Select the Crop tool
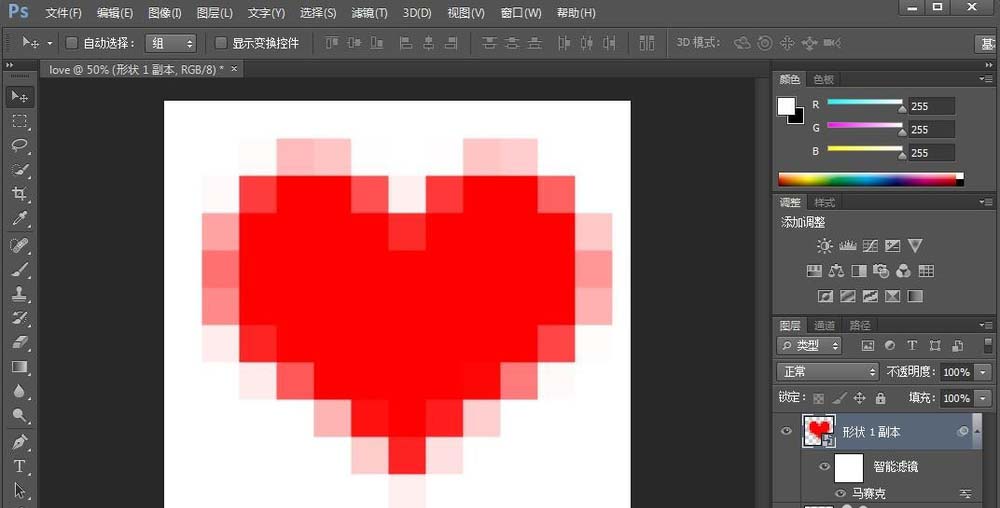The height and width of the screenshot is (508, 1000). [x=20, y=194]
